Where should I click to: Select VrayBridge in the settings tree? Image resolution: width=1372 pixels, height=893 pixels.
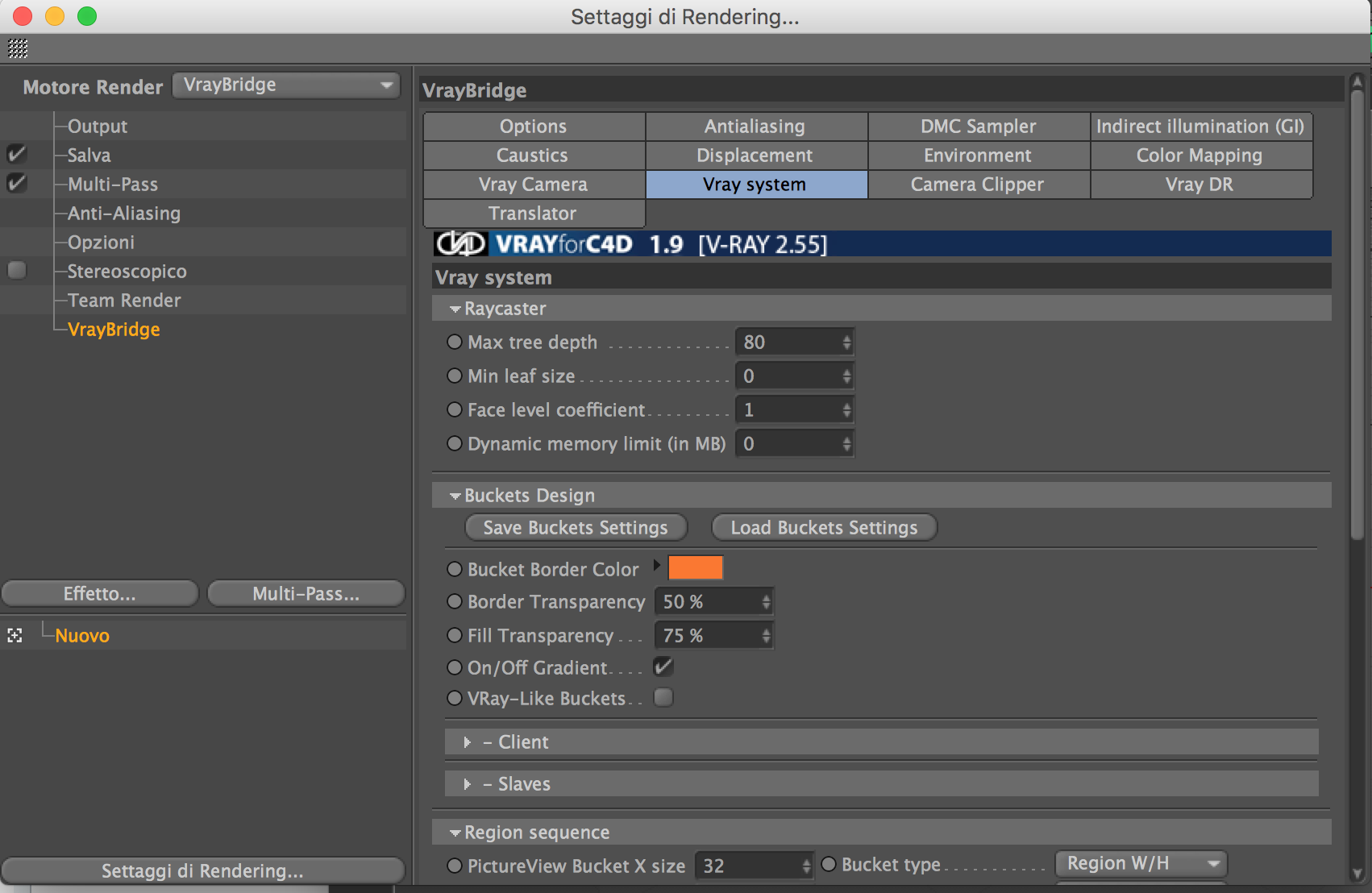pyautogui.click(x=114, y=330)
